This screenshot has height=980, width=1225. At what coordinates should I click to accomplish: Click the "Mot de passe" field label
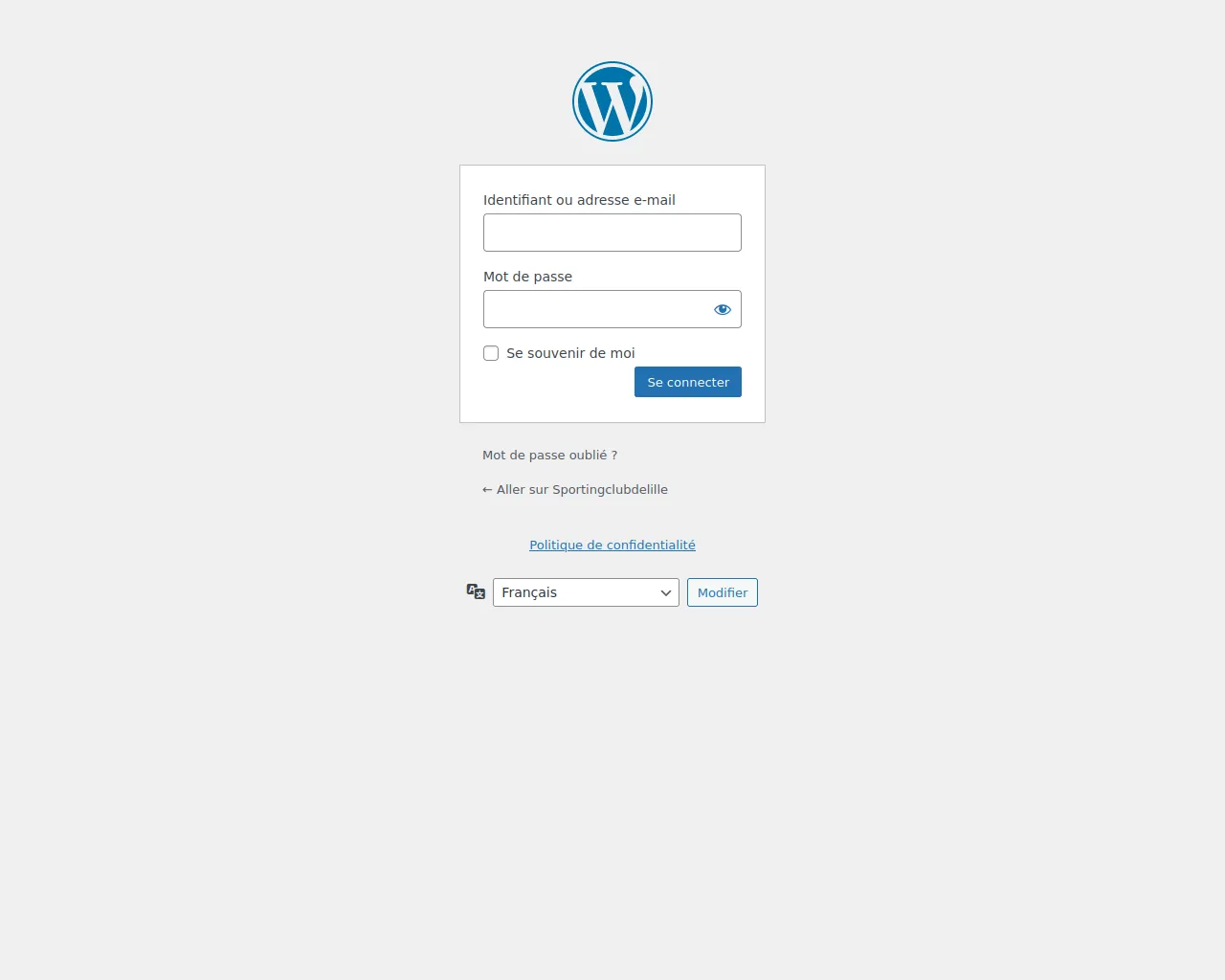(527, 277)
